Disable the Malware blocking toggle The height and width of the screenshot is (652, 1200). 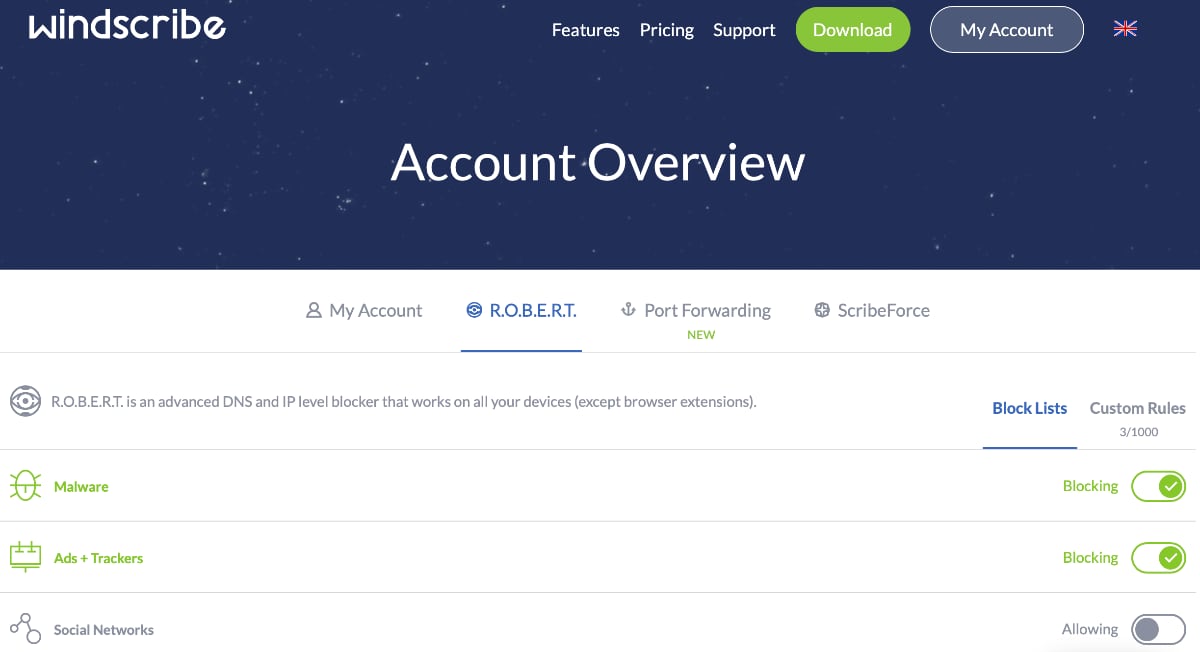coord(1158,486)
